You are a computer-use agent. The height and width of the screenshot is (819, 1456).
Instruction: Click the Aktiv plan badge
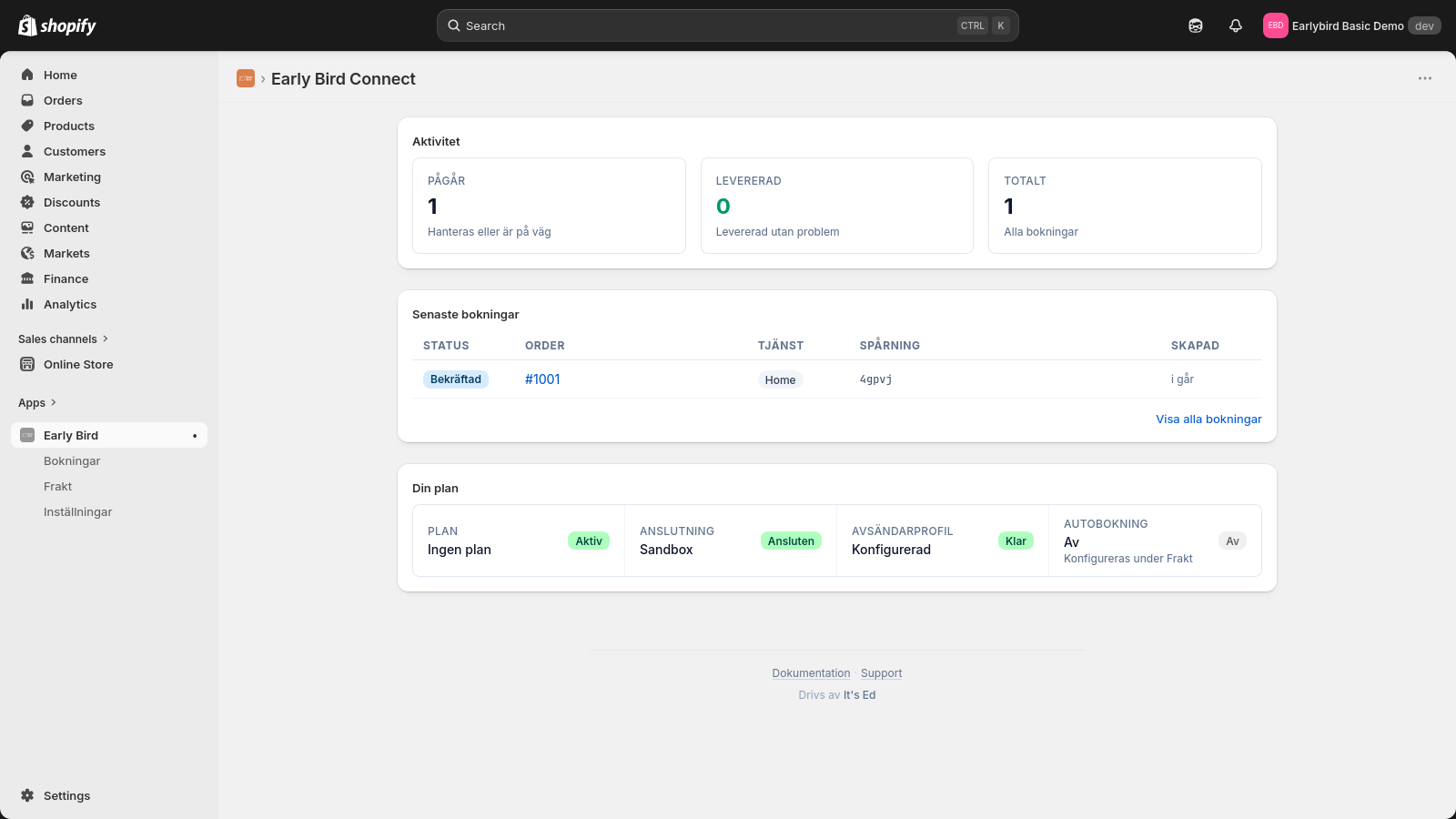pos(589,541)
